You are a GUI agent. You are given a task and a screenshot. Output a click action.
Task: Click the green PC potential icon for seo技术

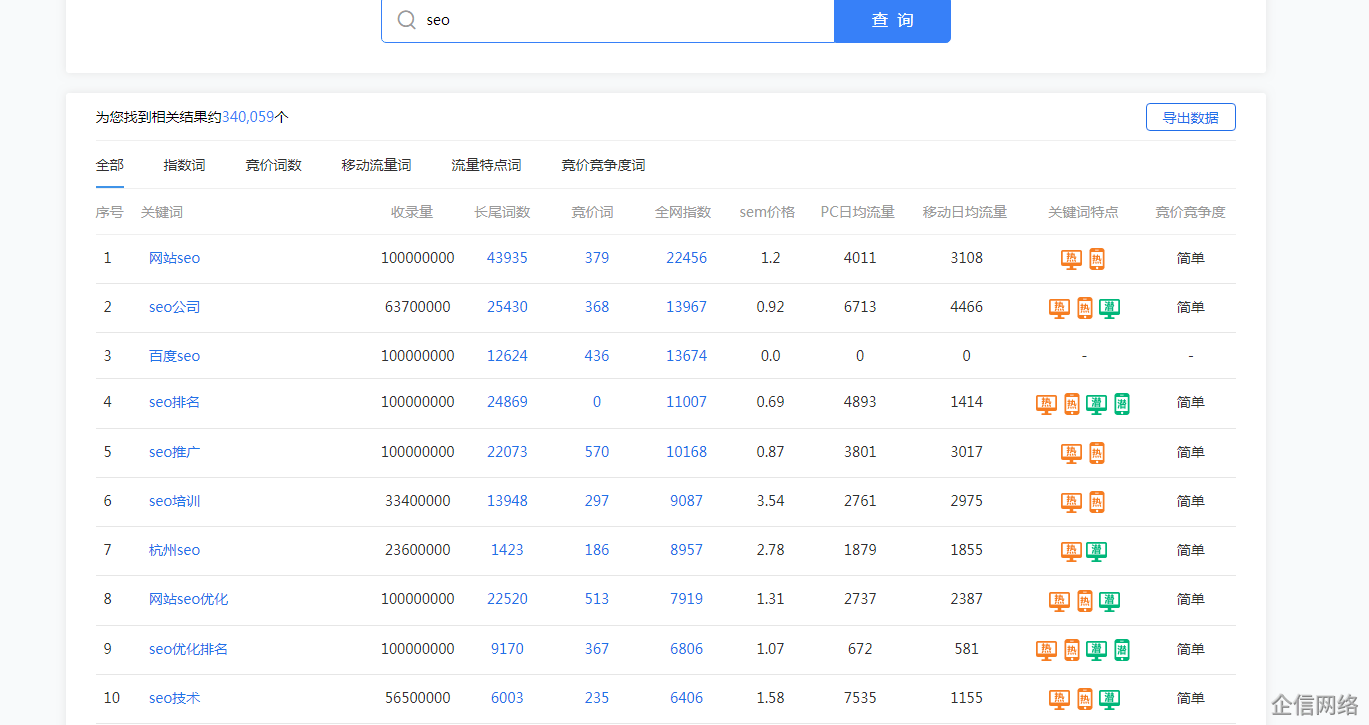tap(1109, 699)
